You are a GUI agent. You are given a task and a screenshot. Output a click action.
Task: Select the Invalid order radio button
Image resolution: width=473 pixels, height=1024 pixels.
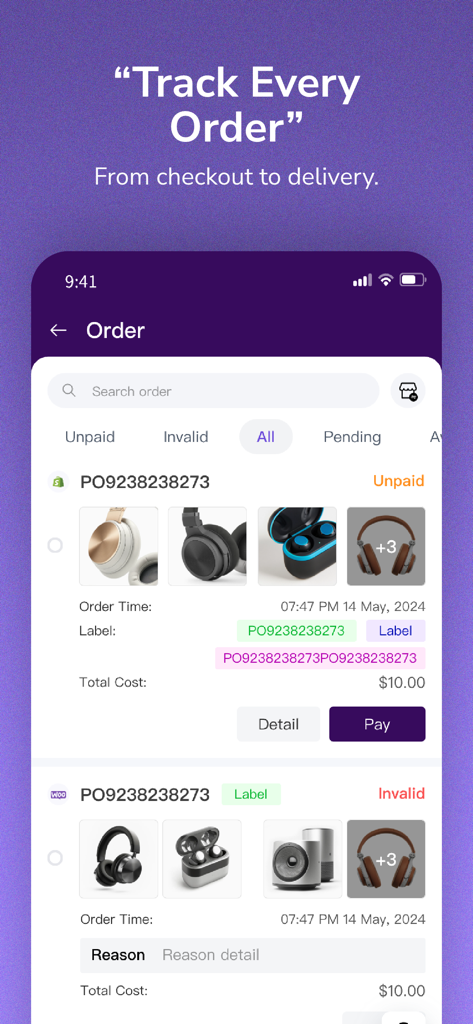56,857
